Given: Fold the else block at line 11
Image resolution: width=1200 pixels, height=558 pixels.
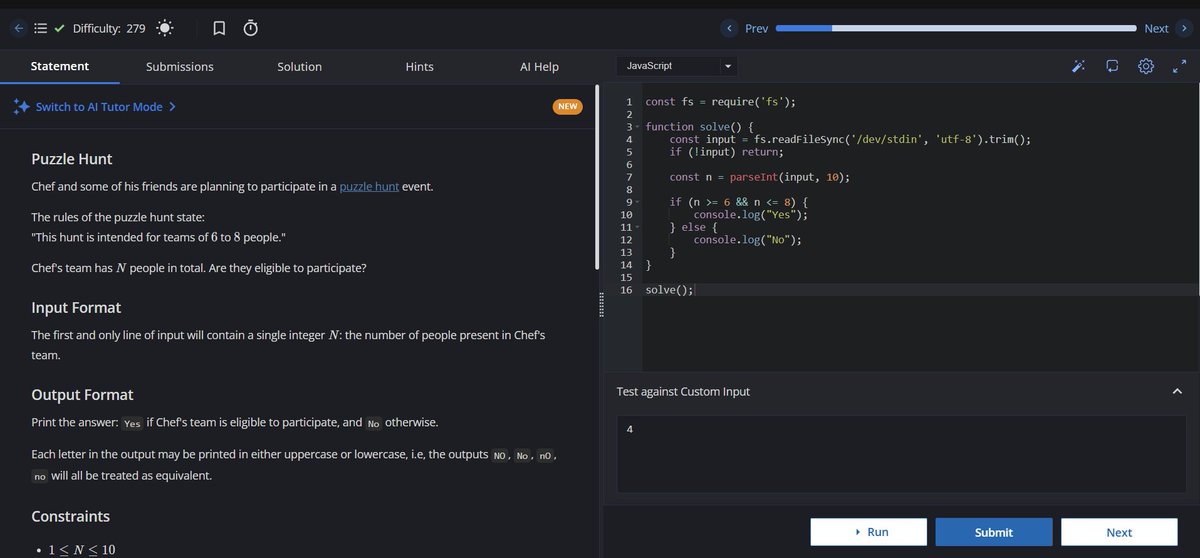Looking at the screenshot, I should [x=639, y=227].
